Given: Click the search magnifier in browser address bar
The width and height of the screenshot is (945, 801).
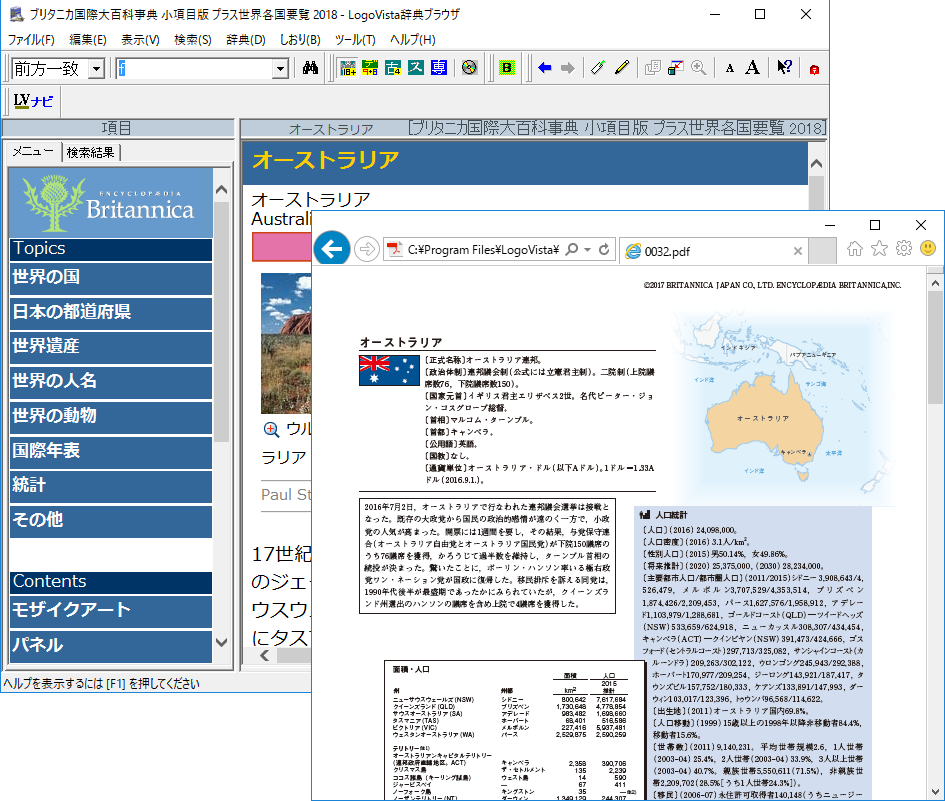Looking at the screenshot, I should point(571,249).
